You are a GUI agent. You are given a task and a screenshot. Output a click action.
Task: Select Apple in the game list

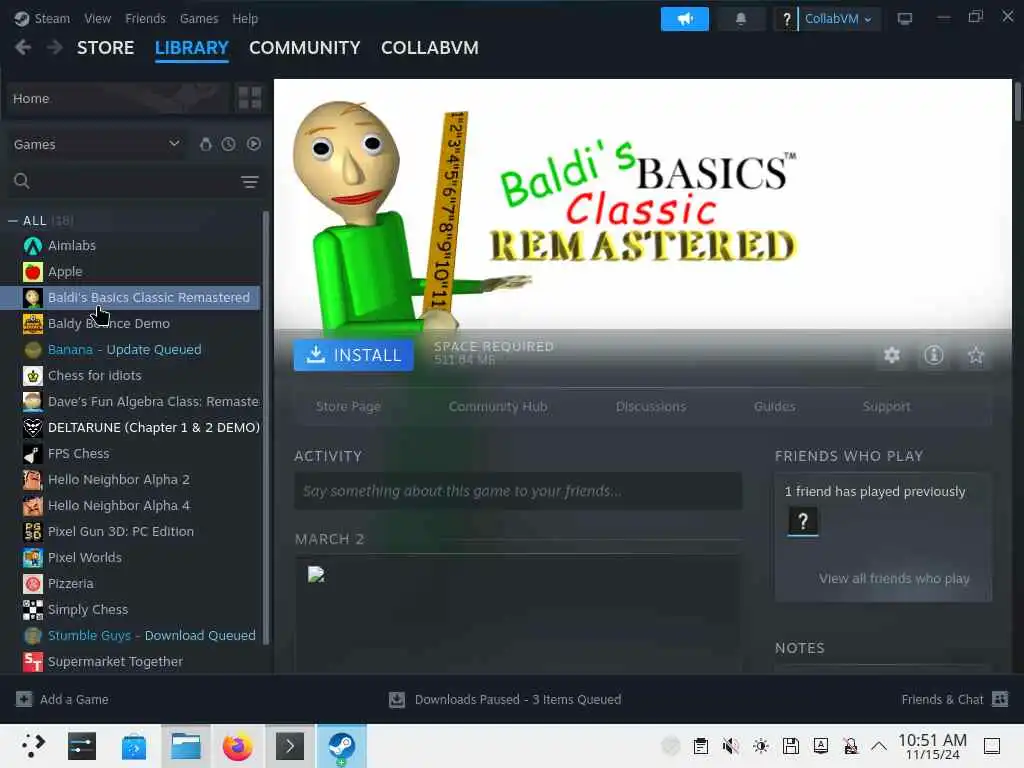pos(131,272)
